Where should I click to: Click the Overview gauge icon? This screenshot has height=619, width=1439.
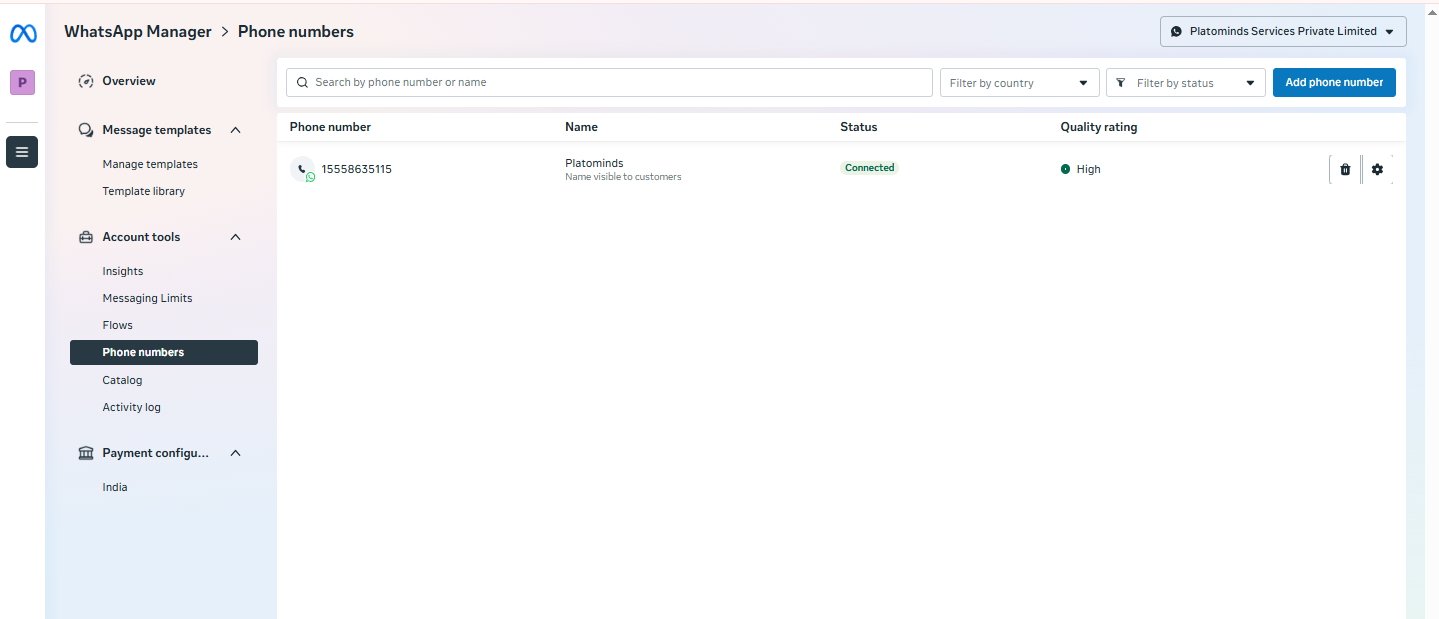[86, 81]
